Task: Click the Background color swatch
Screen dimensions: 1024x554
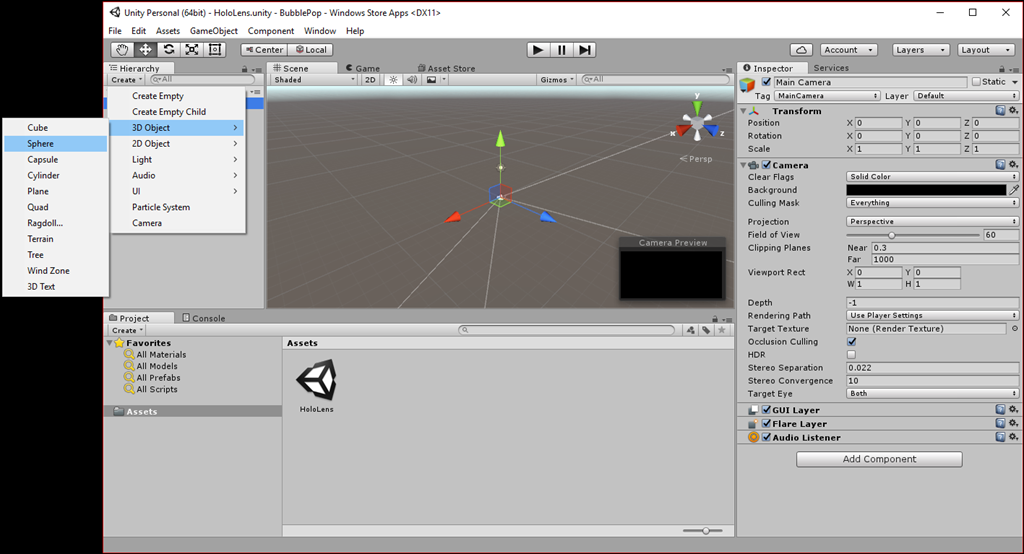Action: pyautogui.click(x=926, y=189)
